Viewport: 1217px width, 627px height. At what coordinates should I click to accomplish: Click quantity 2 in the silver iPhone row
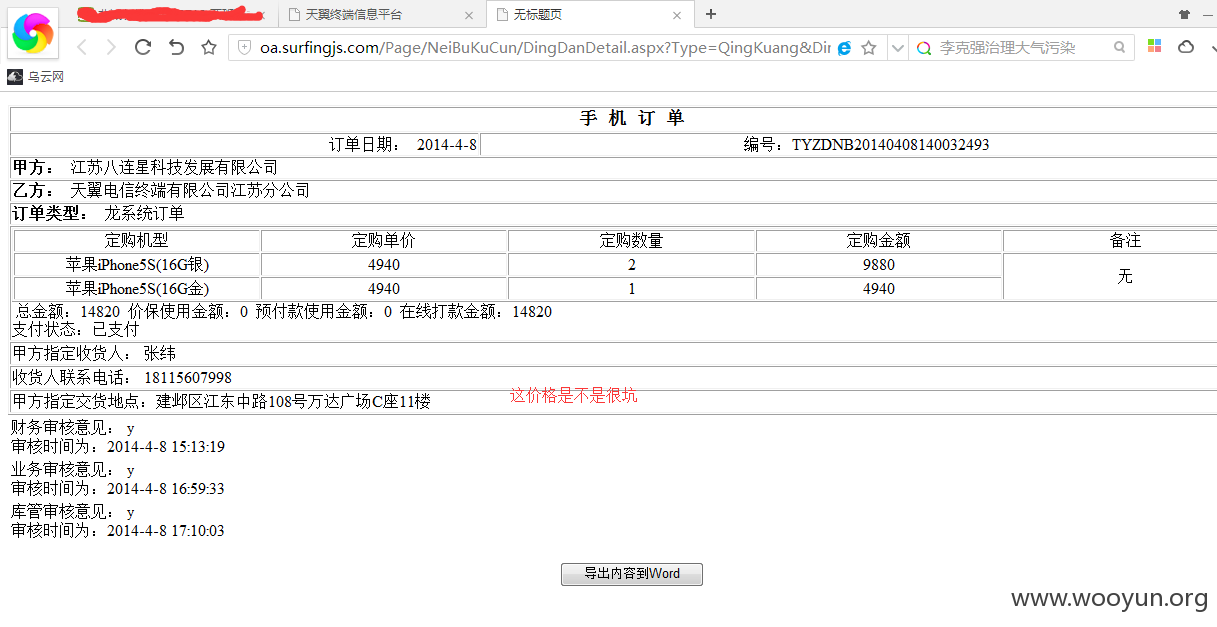632,265
